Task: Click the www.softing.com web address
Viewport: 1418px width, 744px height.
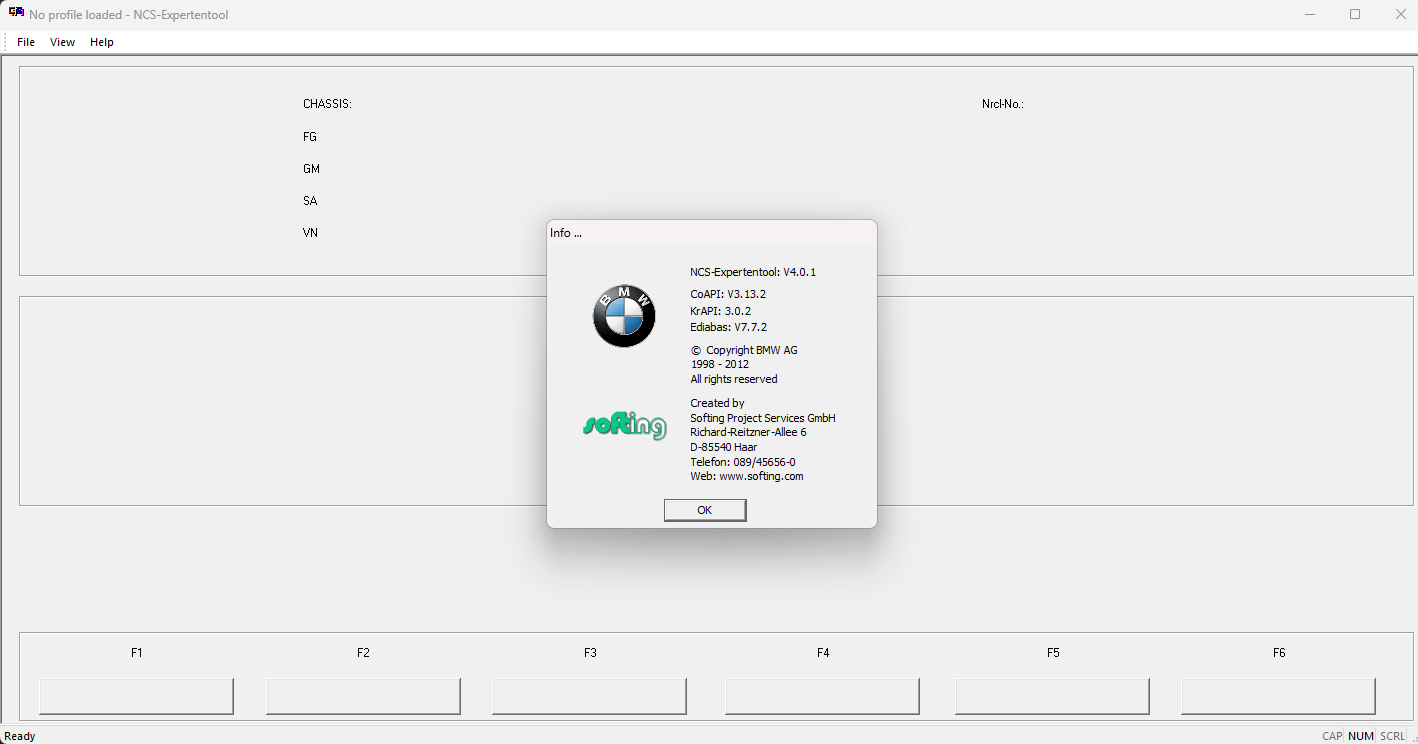Action: (x=761, y=477)
